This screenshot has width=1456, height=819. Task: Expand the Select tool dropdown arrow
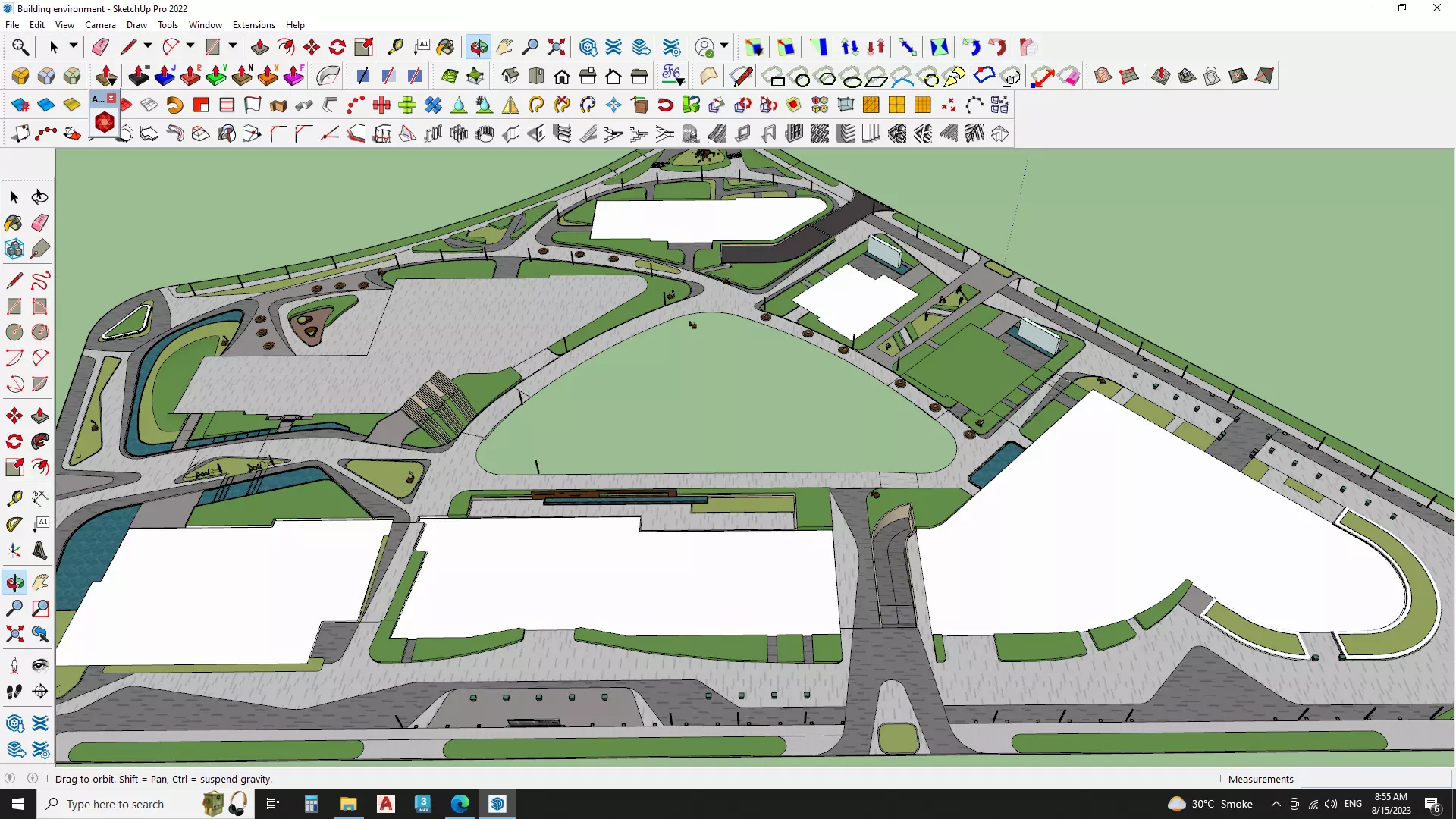pyautogui.click(x=74, y=46)
